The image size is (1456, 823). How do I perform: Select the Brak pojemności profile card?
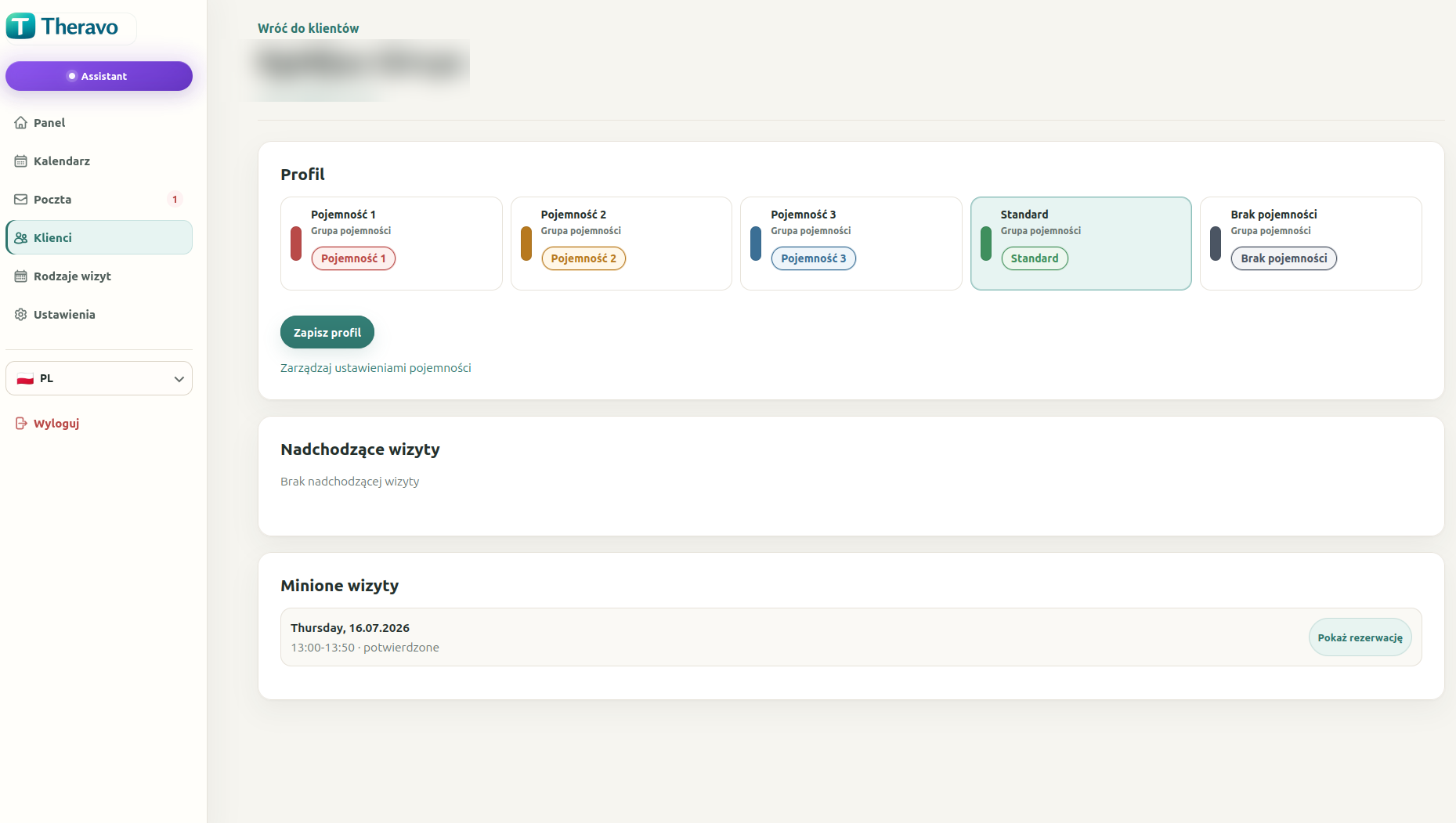1311,244
